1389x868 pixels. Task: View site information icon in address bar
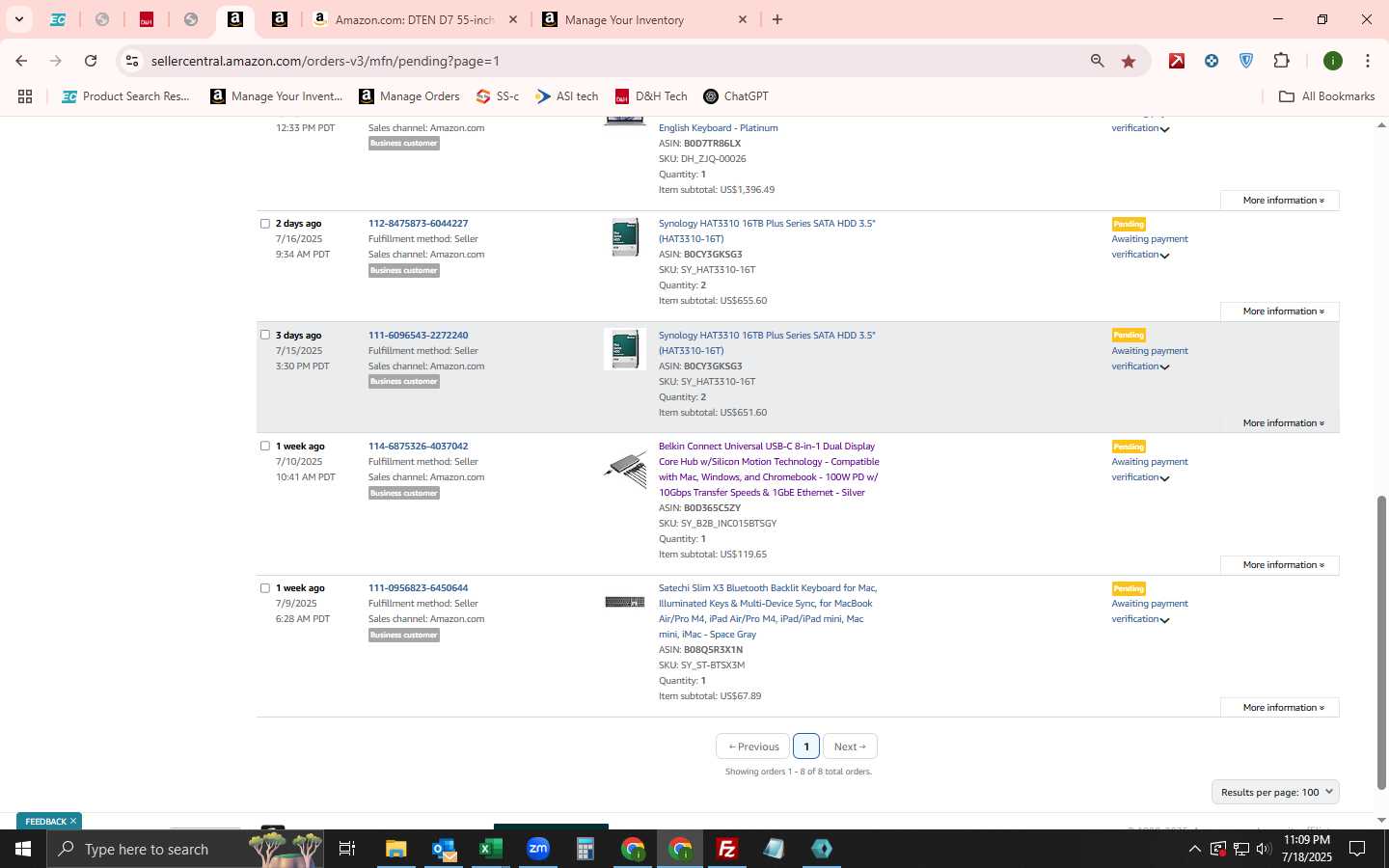132,61
